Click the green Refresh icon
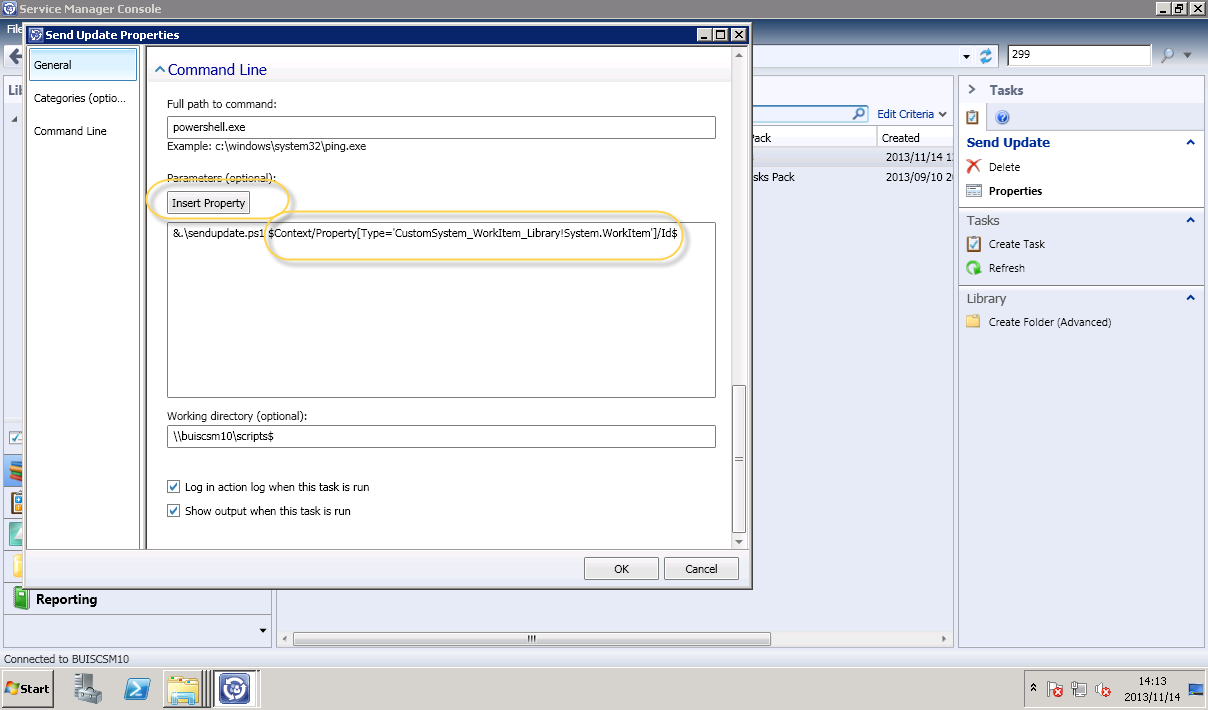The width and height of the screenshot is (1208, 710). (x=974, y=268)
